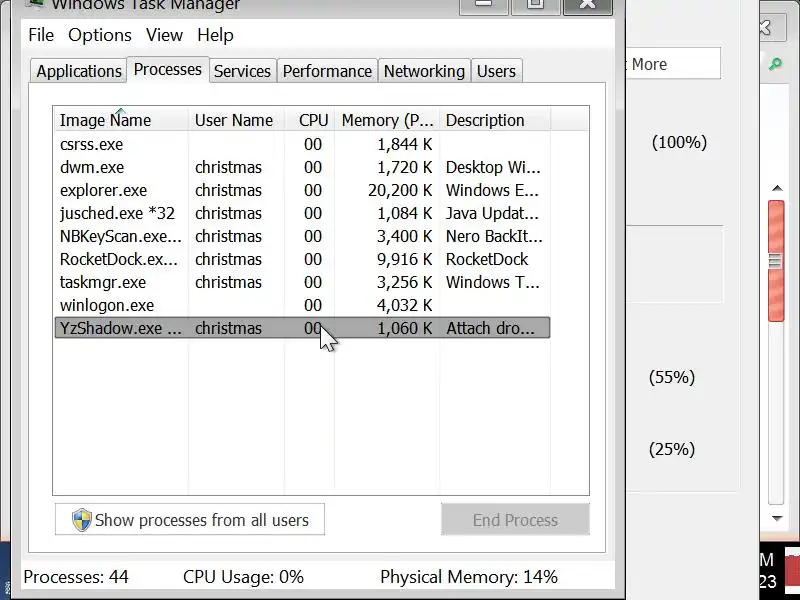Screen dimensions: 800x600
Task: Go to the Performance tab
Action: 327,71
